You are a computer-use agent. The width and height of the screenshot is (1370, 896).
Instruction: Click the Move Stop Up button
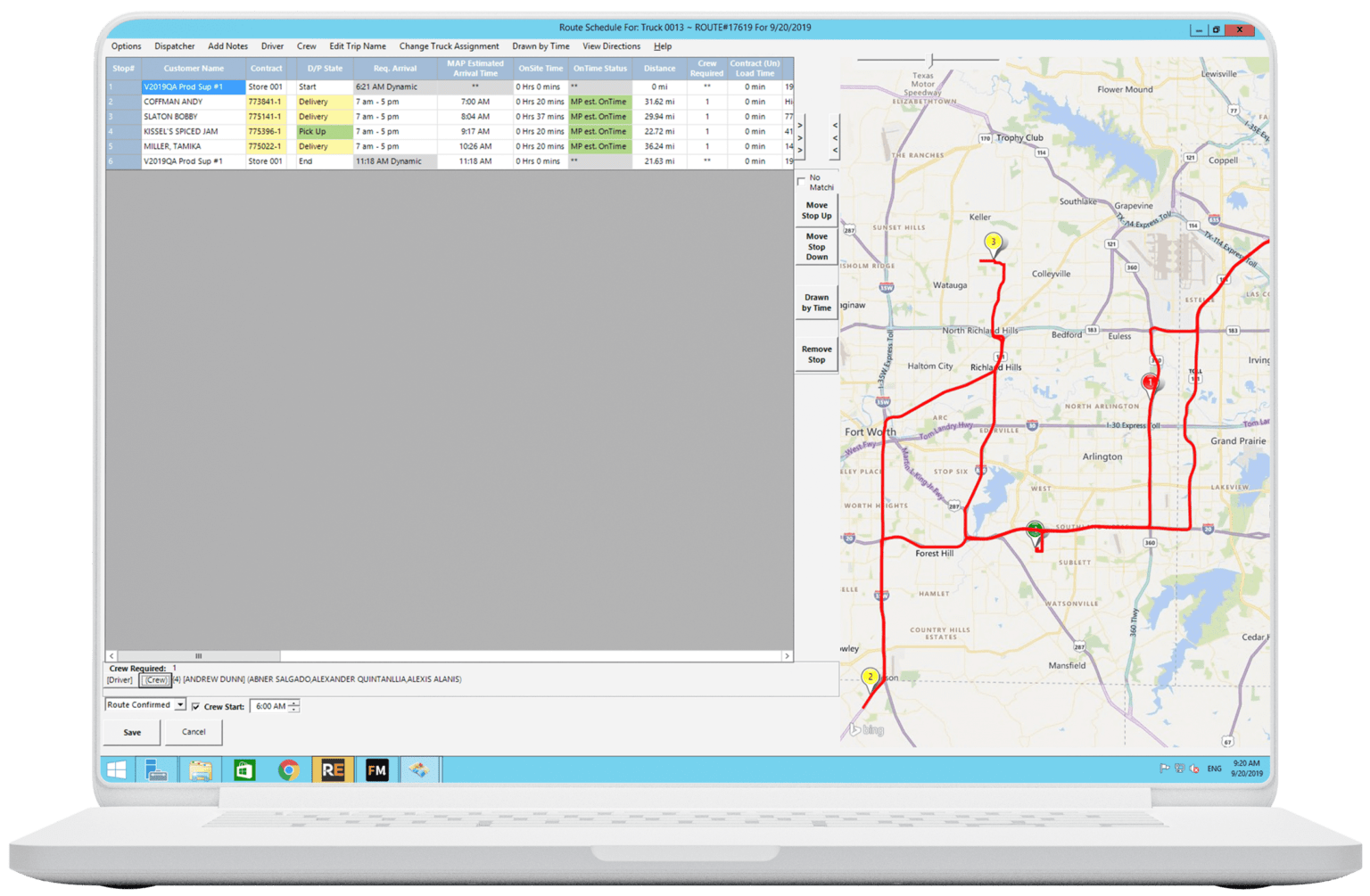(x=816, y=210)
